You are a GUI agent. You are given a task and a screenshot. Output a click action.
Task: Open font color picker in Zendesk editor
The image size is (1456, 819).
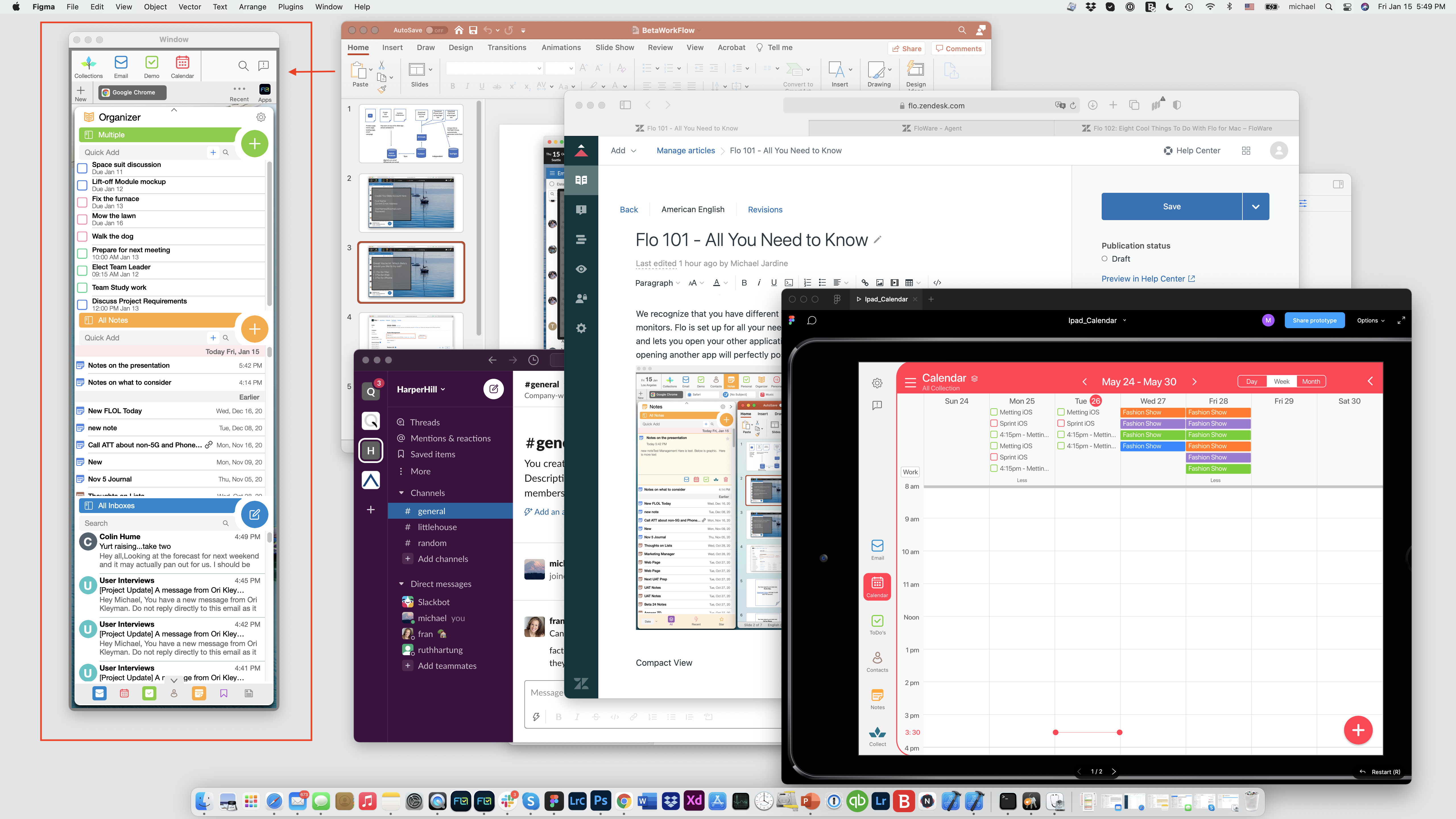pos(719,283)
